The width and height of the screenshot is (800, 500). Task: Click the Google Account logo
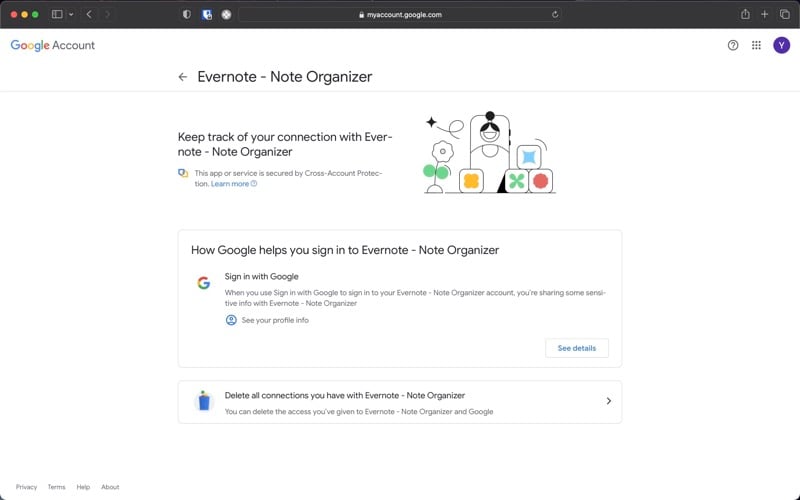(x=53, y=45)
